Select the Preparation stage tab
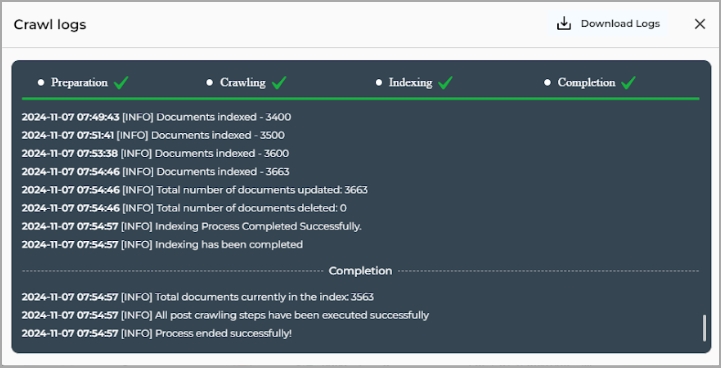The width and height of the screenshot is (721, 368). tap(79, 82)
